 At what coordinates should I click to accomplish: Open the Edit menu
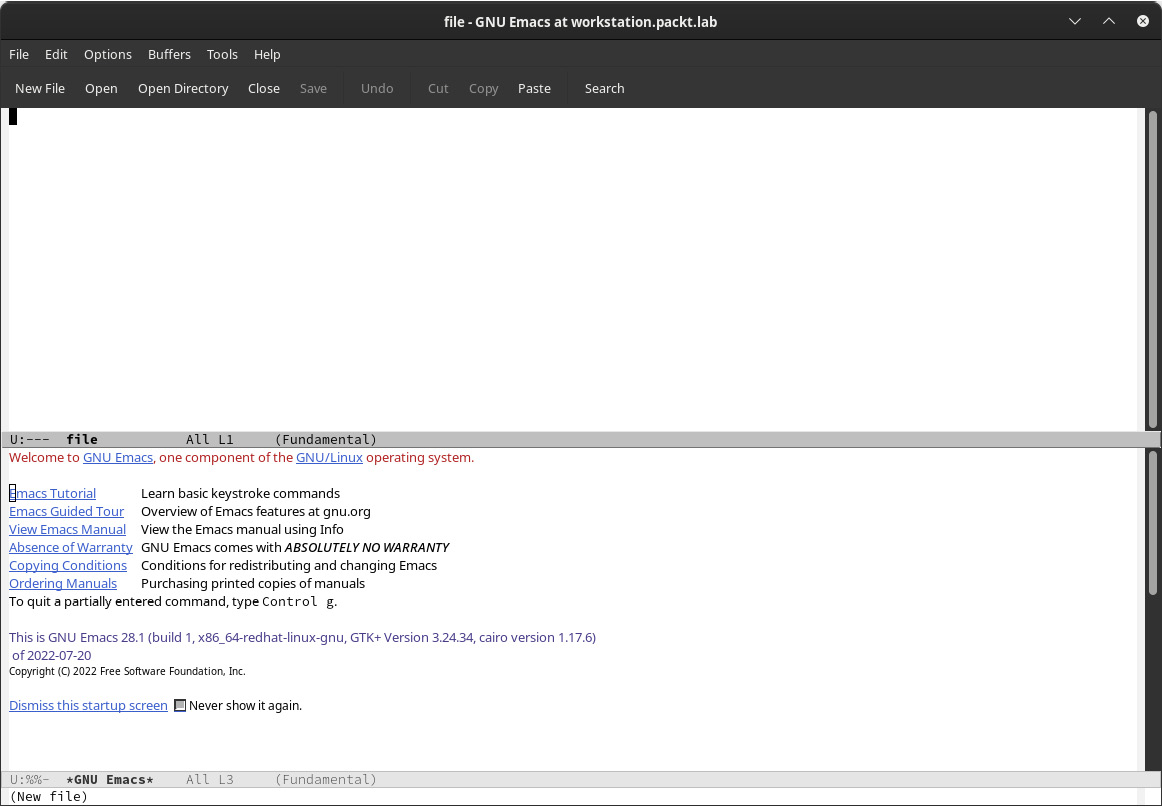point(56,54)
